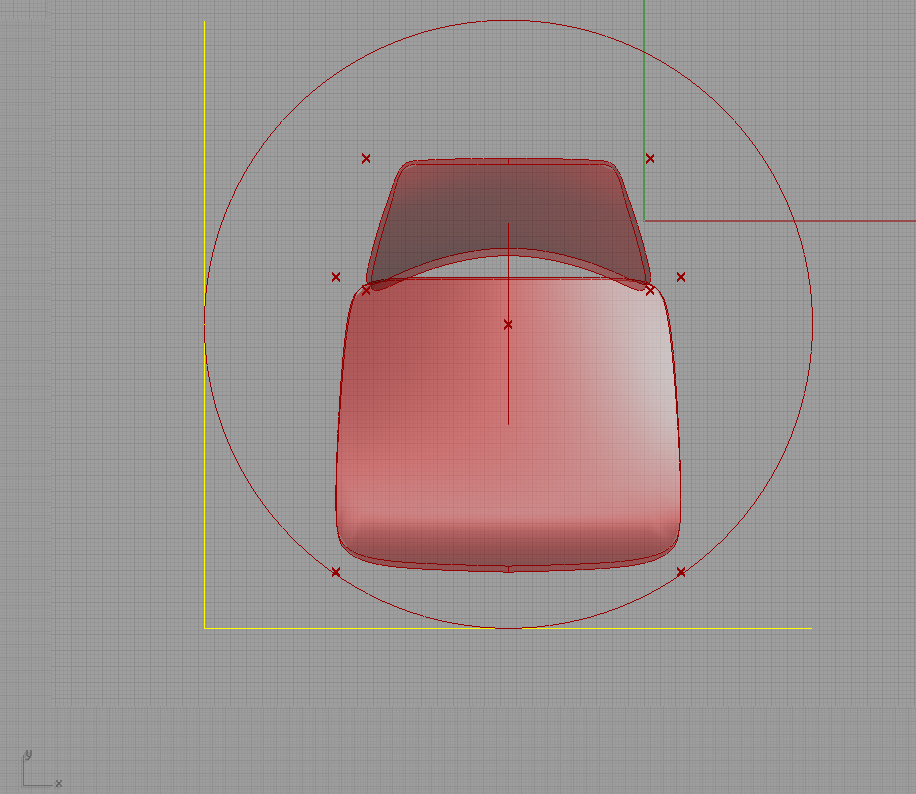916x794 pixels.
Task: Pick the center point marker on the seat
Action: pyautogui.click(x=508, y=324)
